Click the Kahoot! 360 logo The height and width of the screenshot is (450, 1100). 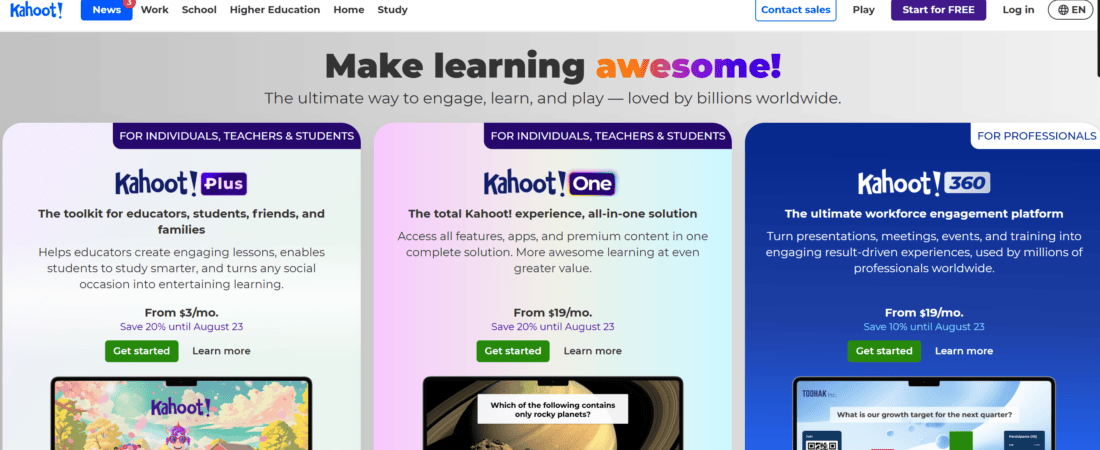point(924,184)
